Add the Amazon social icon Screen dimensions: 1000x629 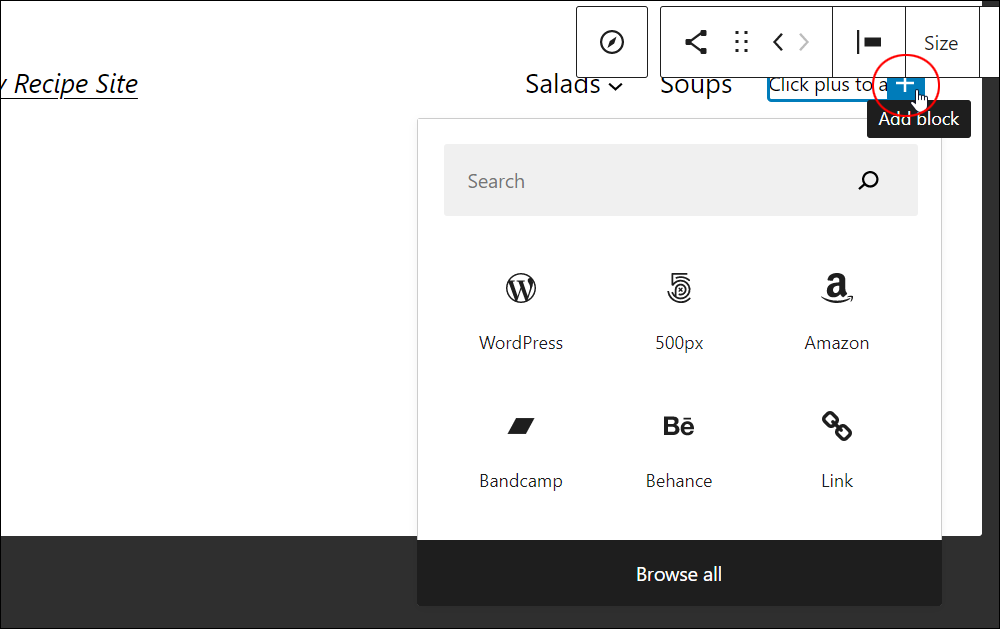click(x=837, y=312)
